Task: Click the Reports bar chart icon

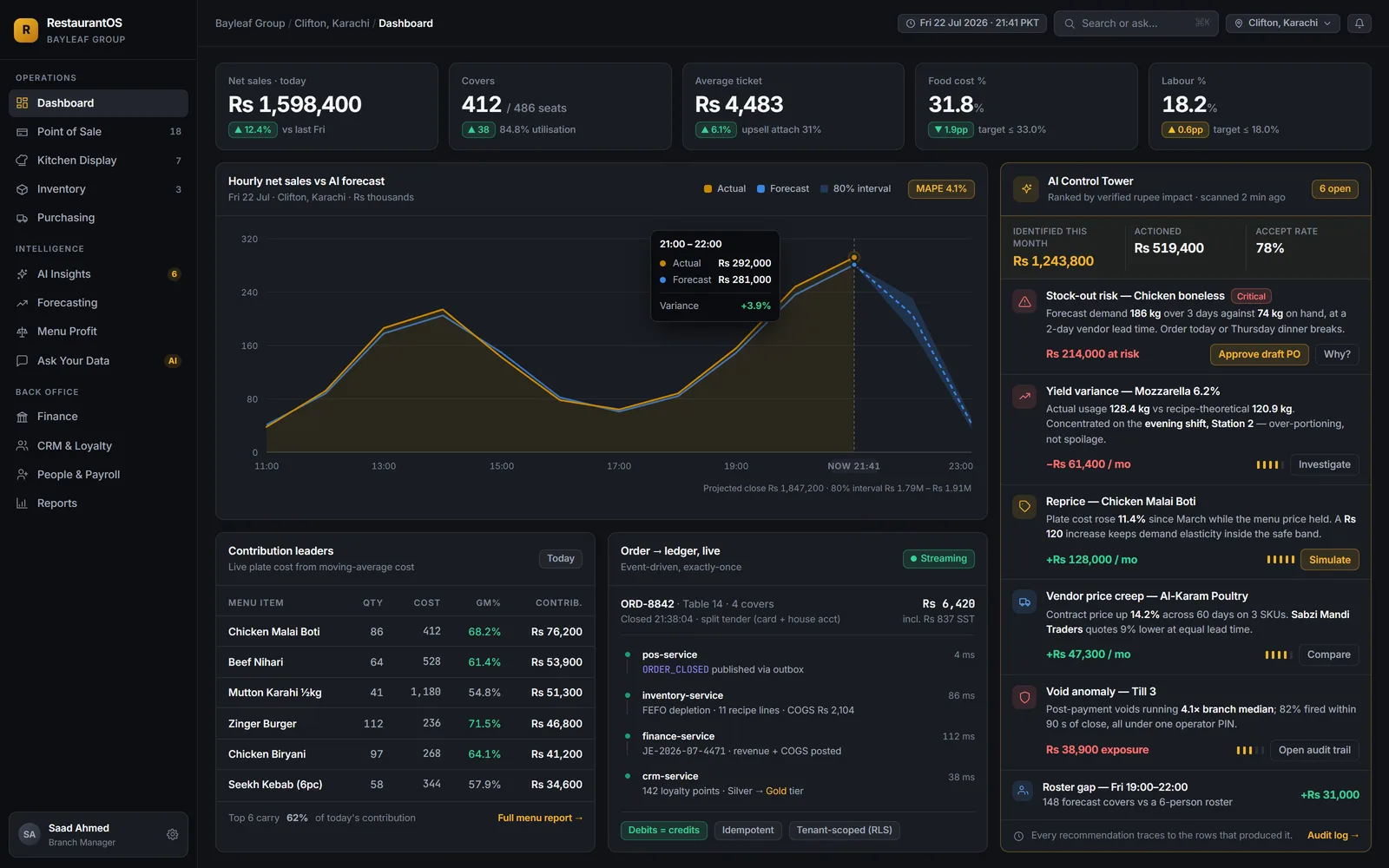Action: 23,503
